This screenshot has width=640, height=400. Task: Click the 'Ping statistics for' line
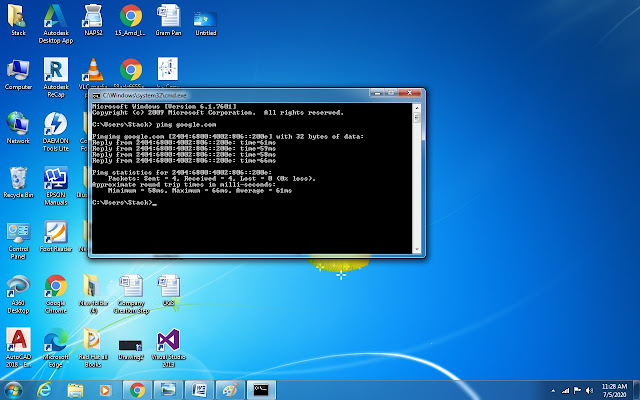[x=182, y=172]
